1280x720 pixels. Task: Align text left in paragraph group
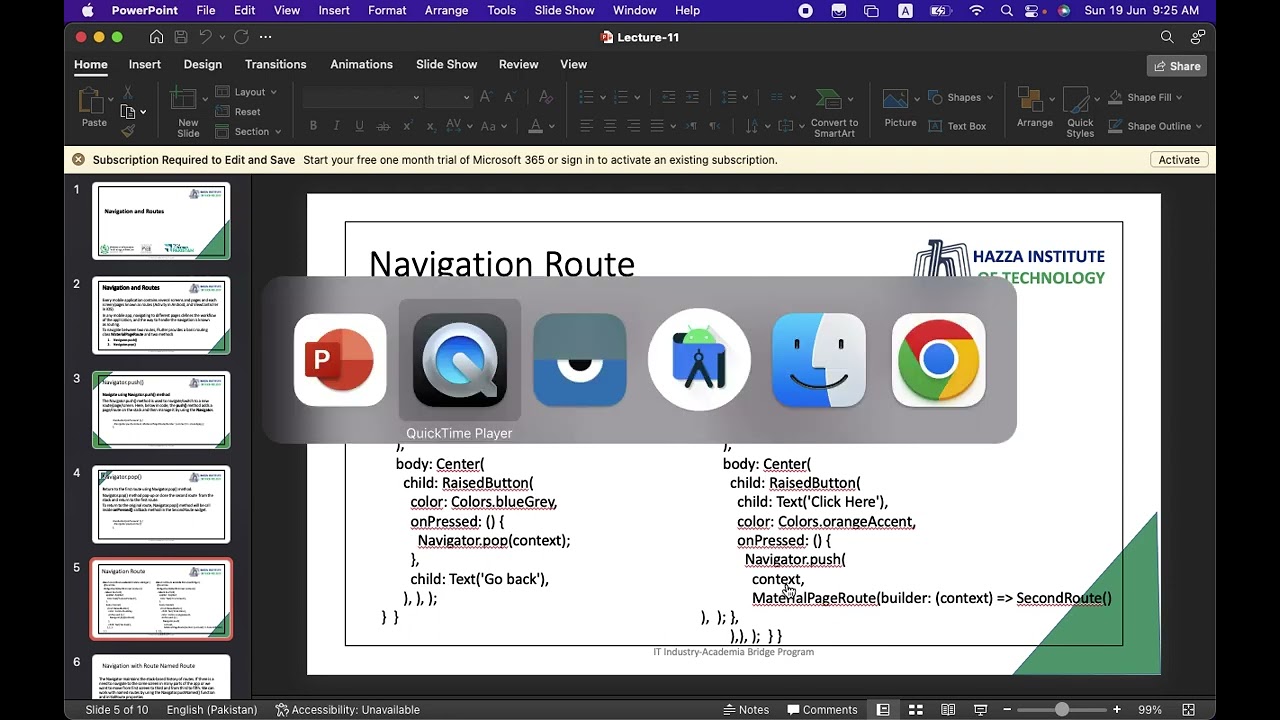(586, 126)
